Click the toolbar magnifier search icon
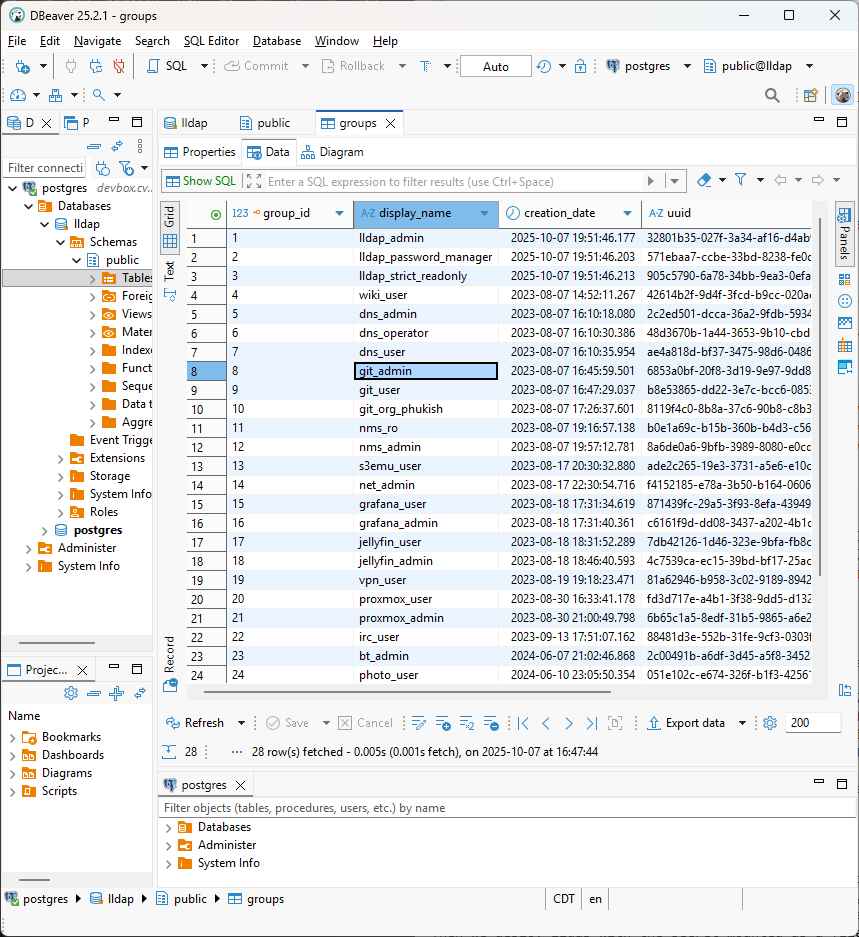 [x=772, y=95]
